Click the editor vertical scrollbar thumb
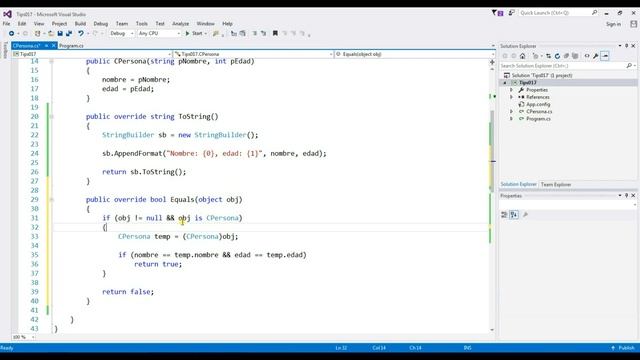Image resolution: width=640 pixels, height=360 pixels. 492,151
